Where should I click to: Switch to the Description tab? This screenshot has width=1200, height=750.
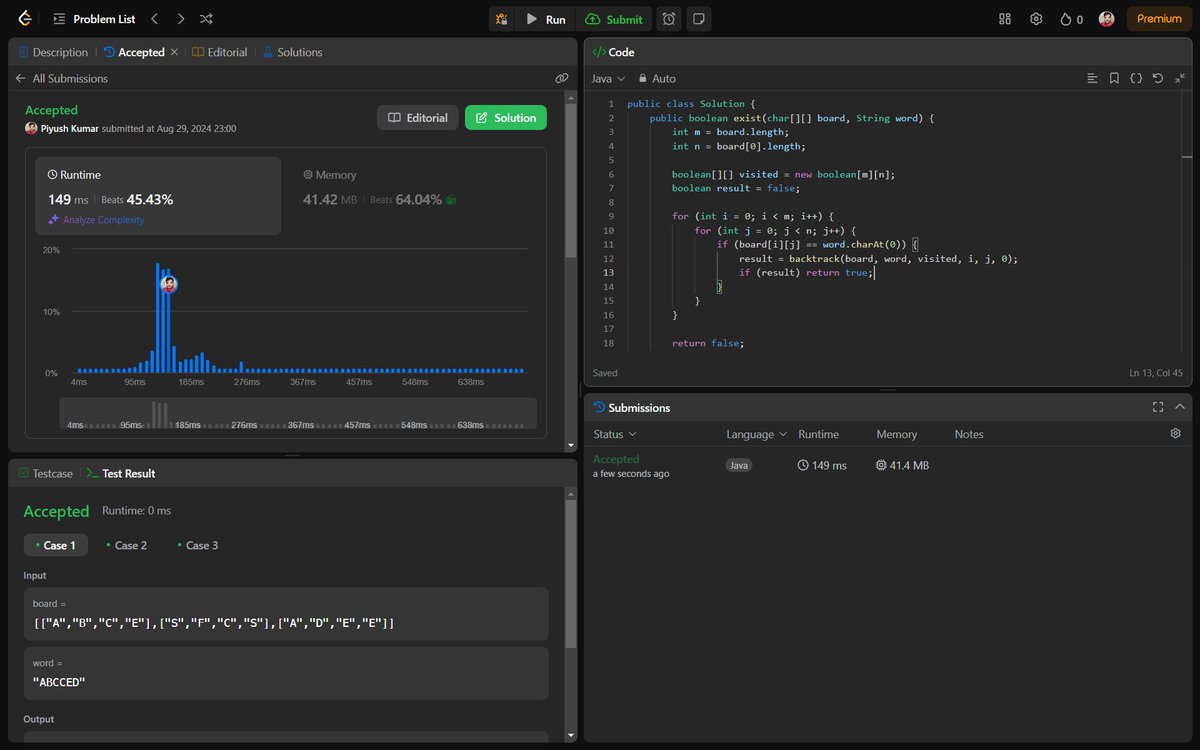click(53, 52)
